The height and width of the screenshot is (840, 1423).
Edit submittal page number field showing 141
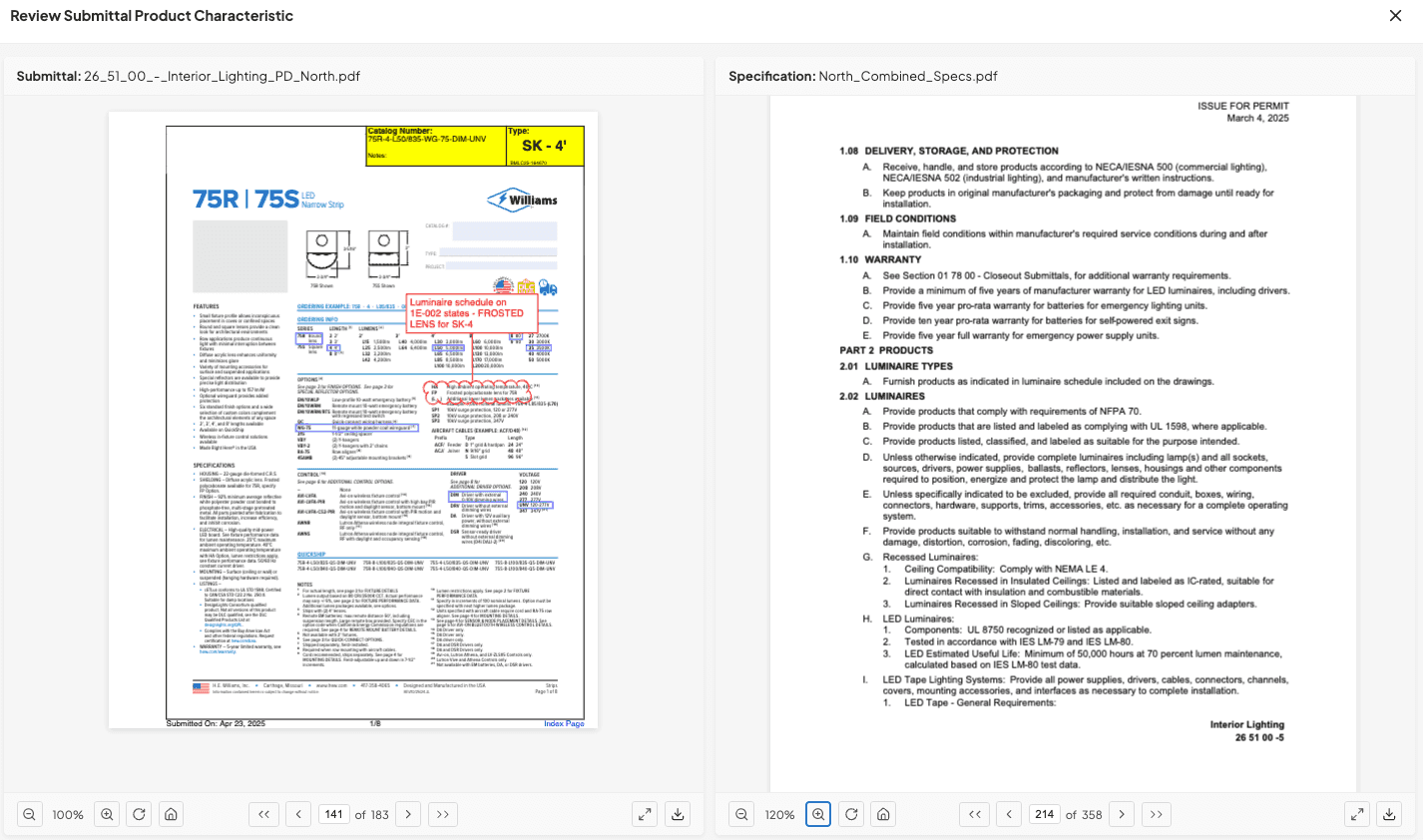333,814
